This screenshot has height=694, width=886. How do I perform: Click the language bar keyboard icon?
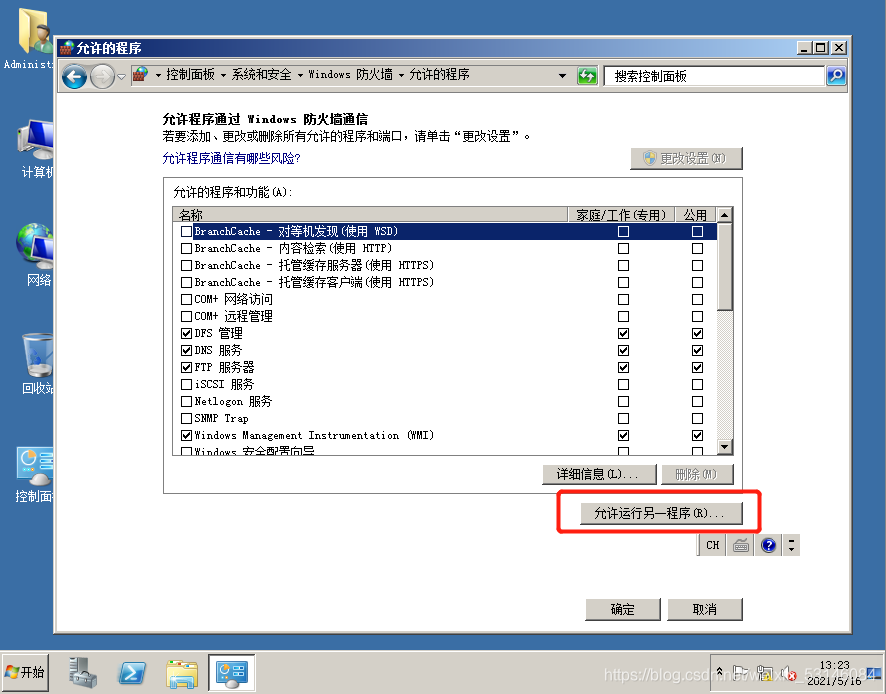pyautogui.click(x=741, y=545)
